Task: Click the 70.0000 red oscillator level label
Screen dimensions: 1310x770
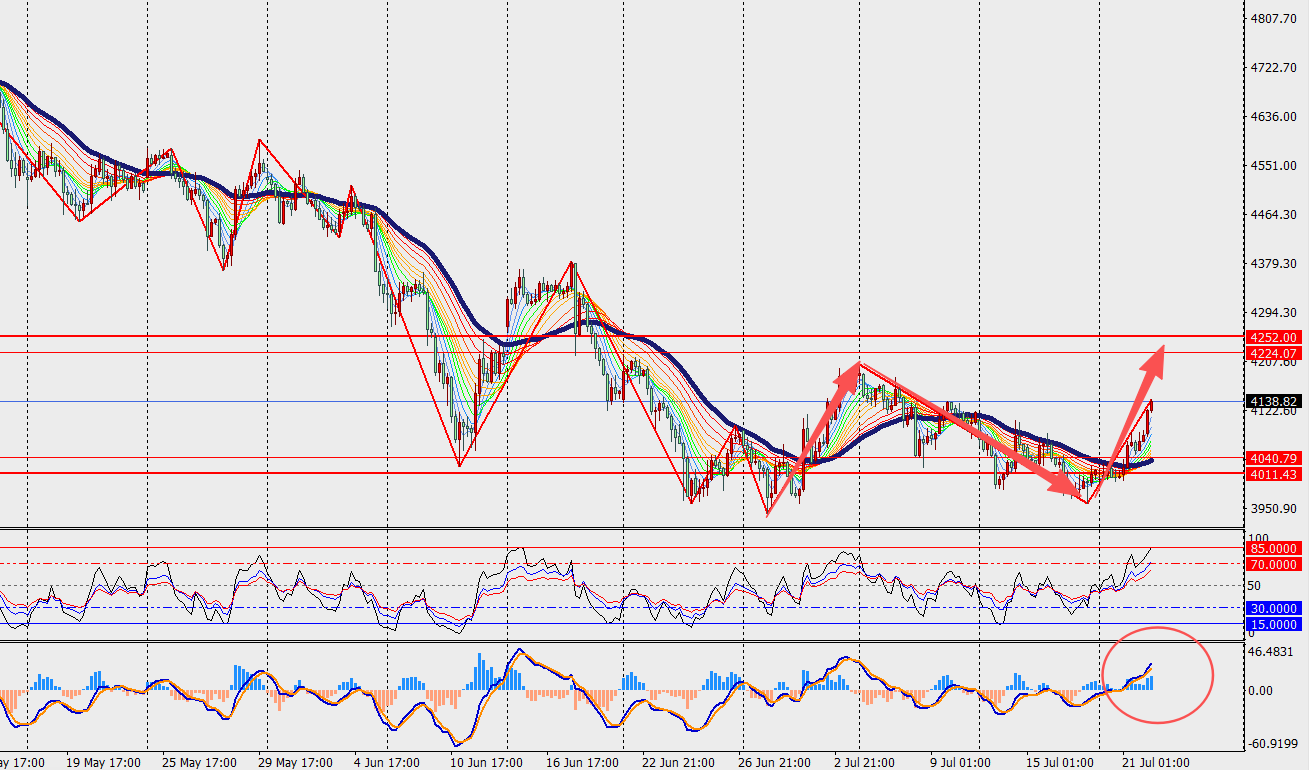Action: 1274,564
